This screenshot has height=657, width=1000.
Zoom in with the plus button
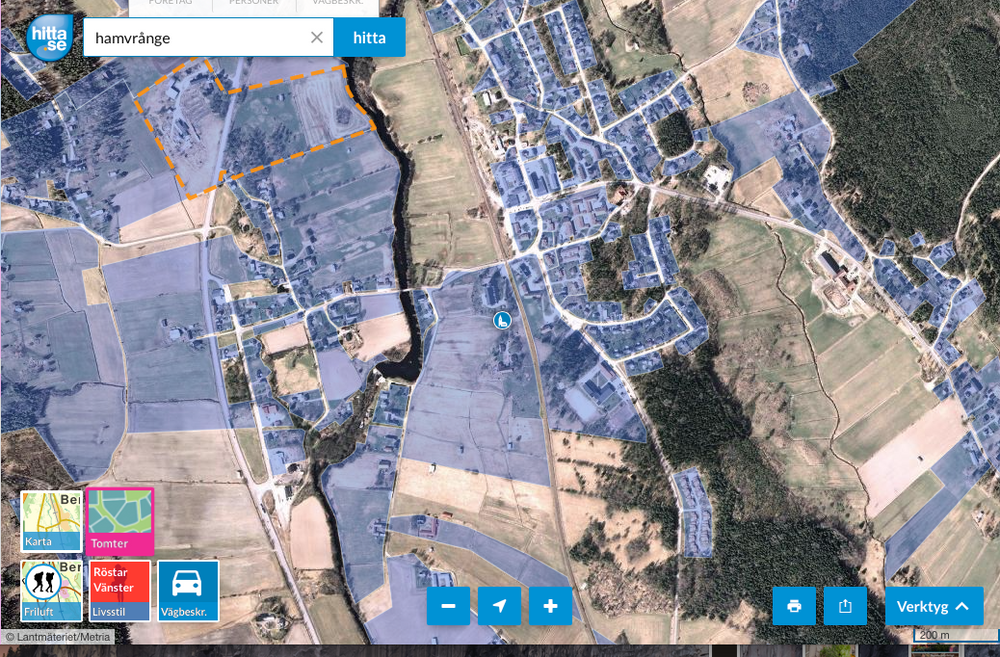point(550,606)
